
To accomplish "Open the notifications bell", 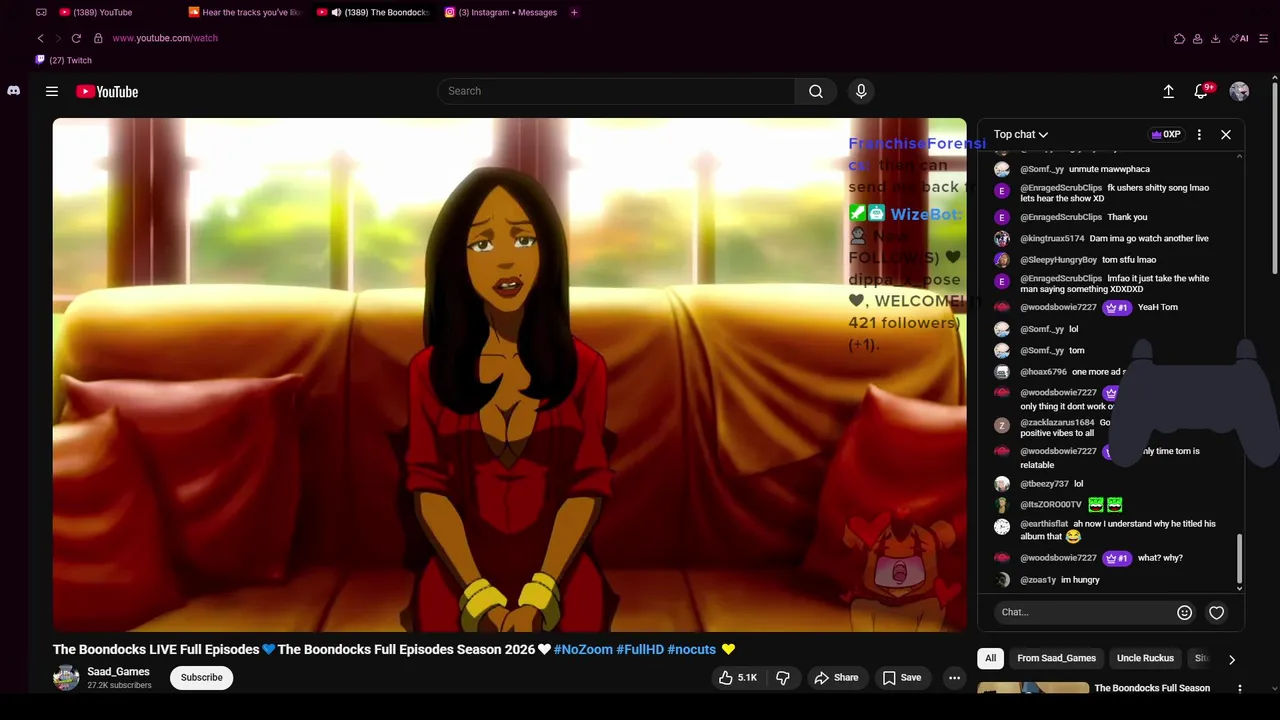I will pyautogui.click(x=1202, y=91).
